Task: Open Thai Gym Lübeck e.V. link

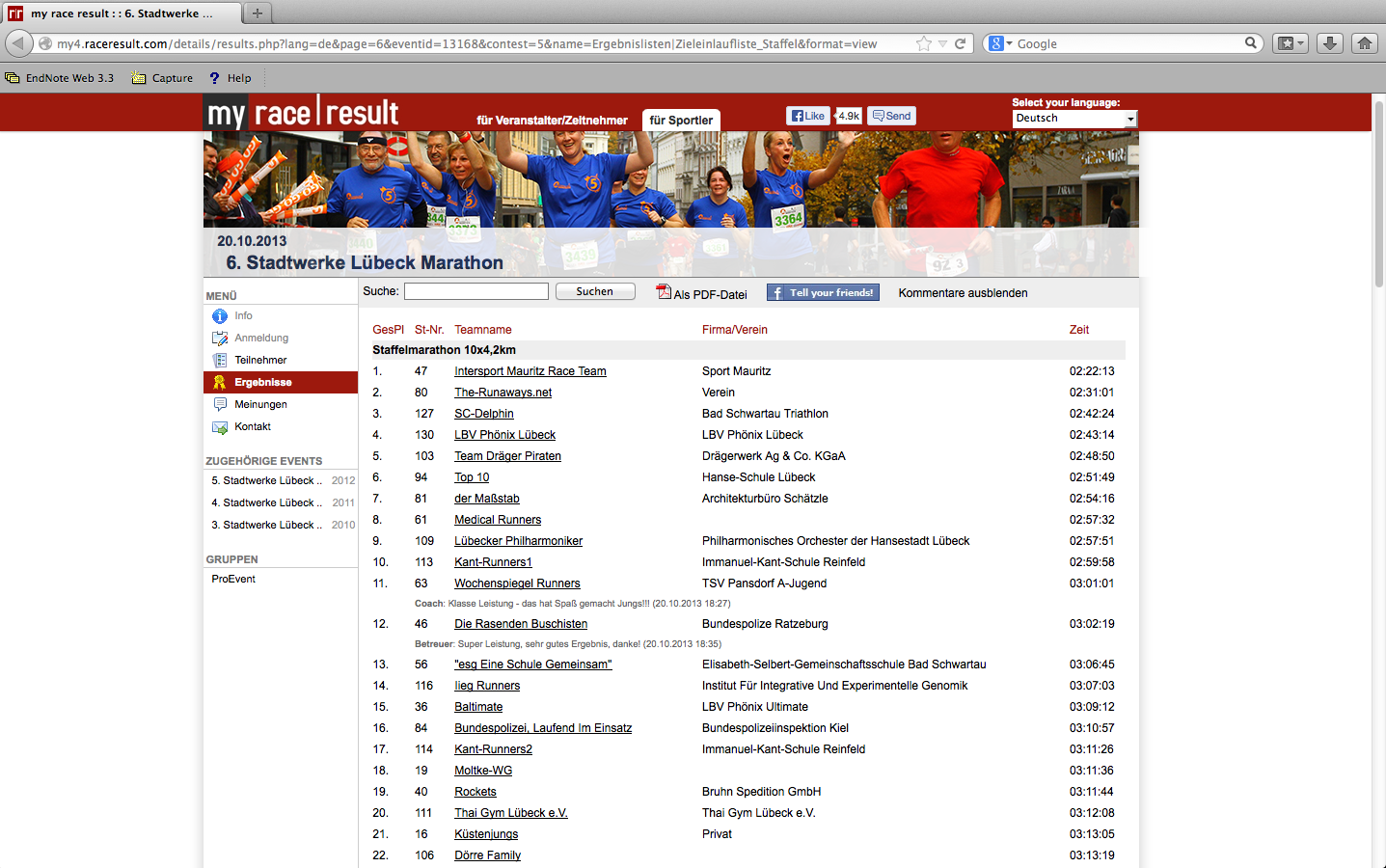Action: (x=511, y=813)
